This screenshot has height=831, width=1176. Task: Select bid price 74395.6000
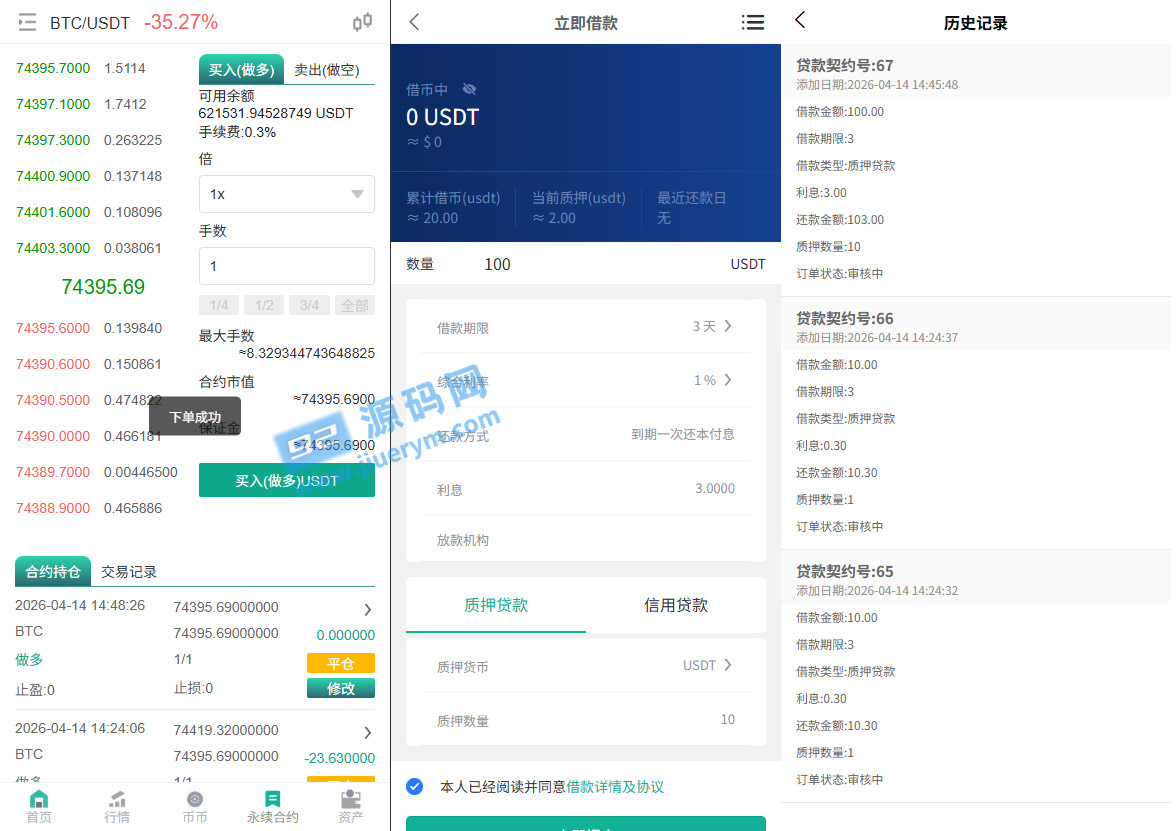[52, 328]
